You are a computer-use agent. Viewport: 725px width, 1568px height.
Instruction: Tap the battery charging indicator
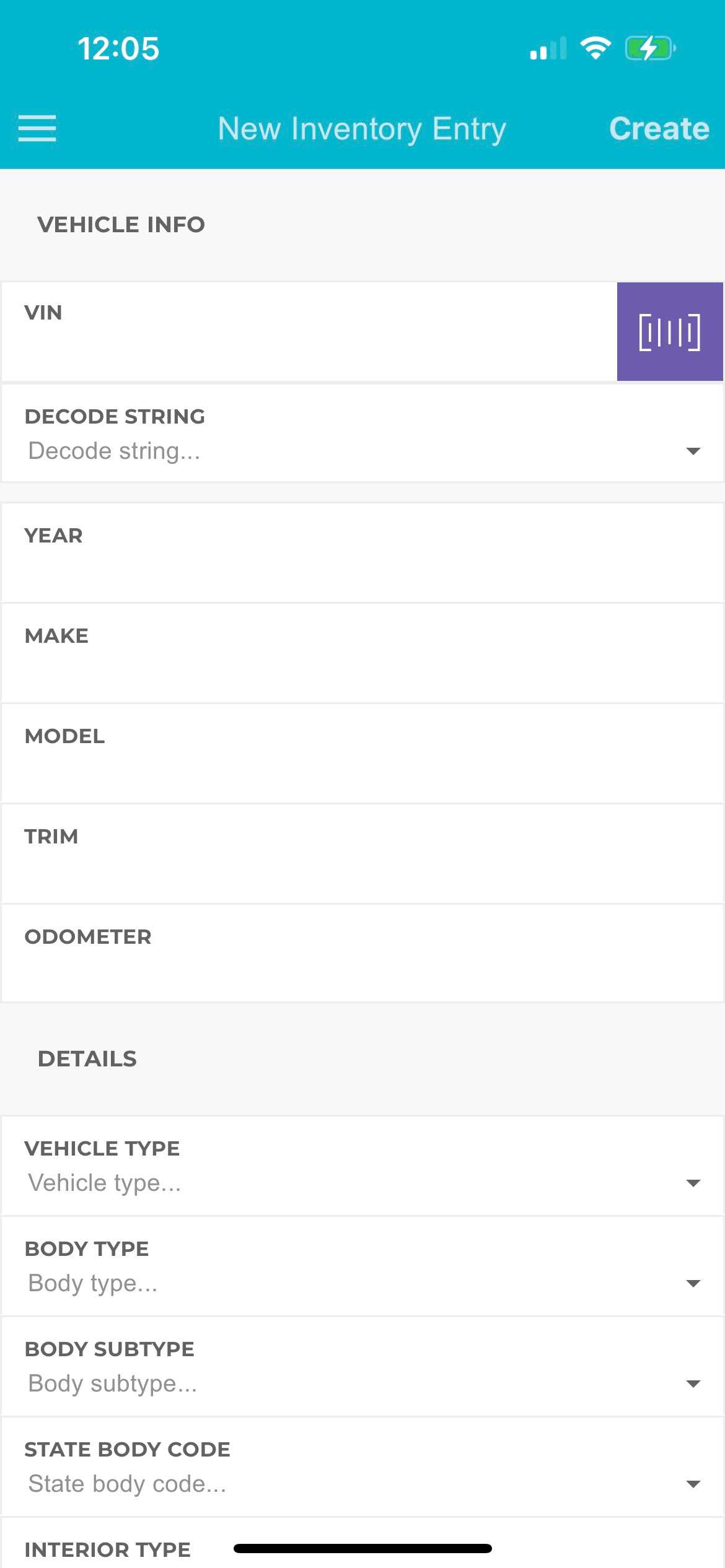(650, 48)
